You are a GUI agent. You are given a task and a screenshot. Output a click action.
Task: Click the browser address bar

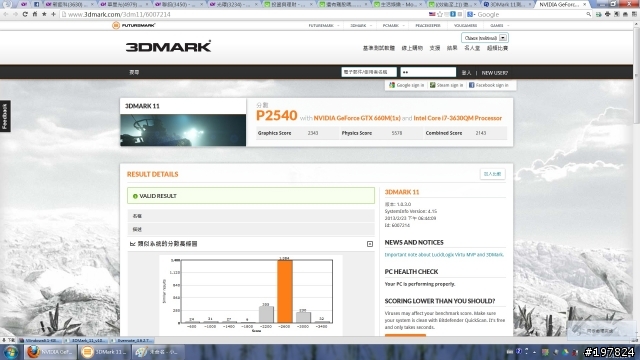pyautogui.click(x=241, y=14)
